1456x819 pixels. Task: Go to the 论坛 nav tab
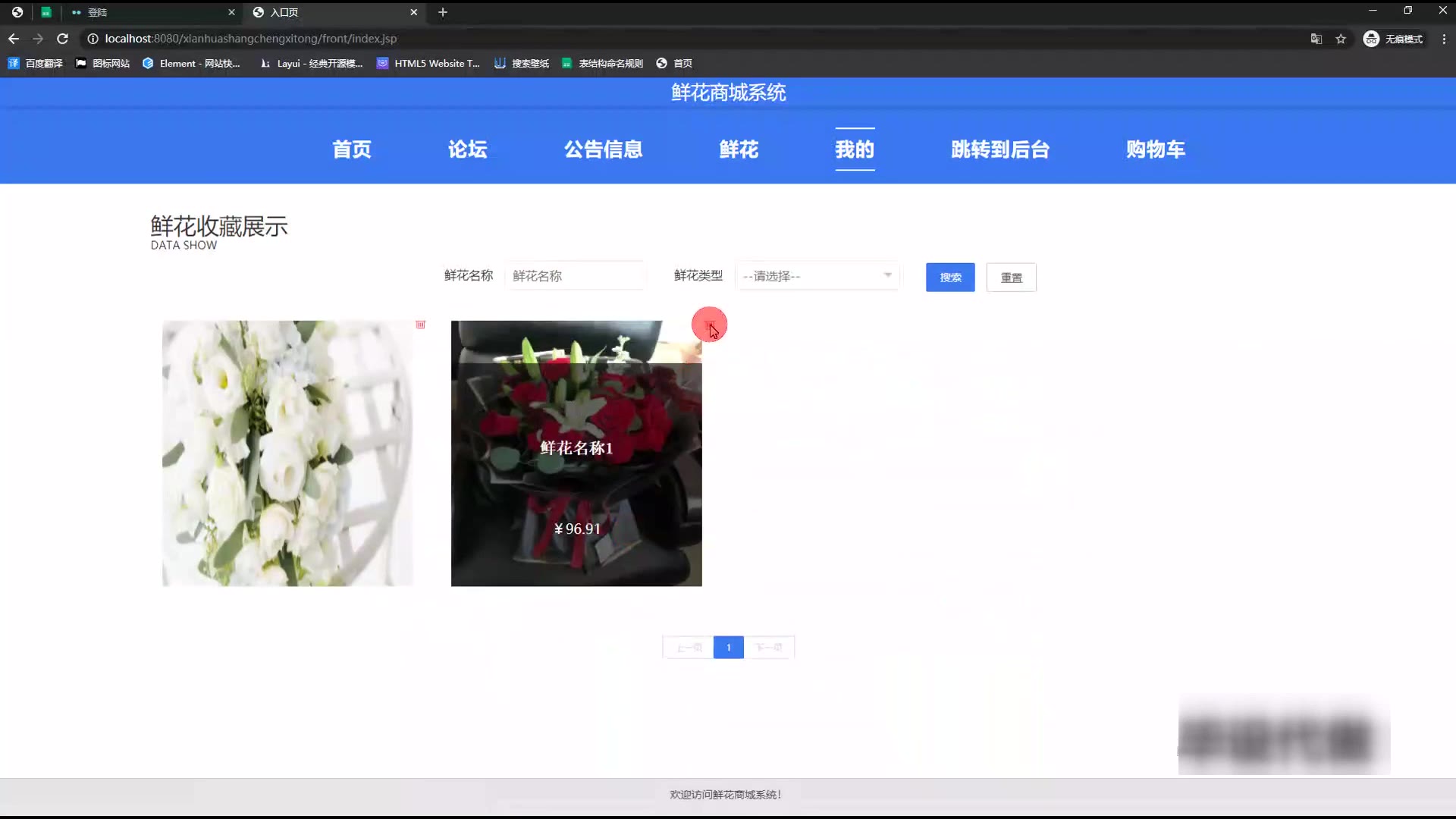pos(467,149)
